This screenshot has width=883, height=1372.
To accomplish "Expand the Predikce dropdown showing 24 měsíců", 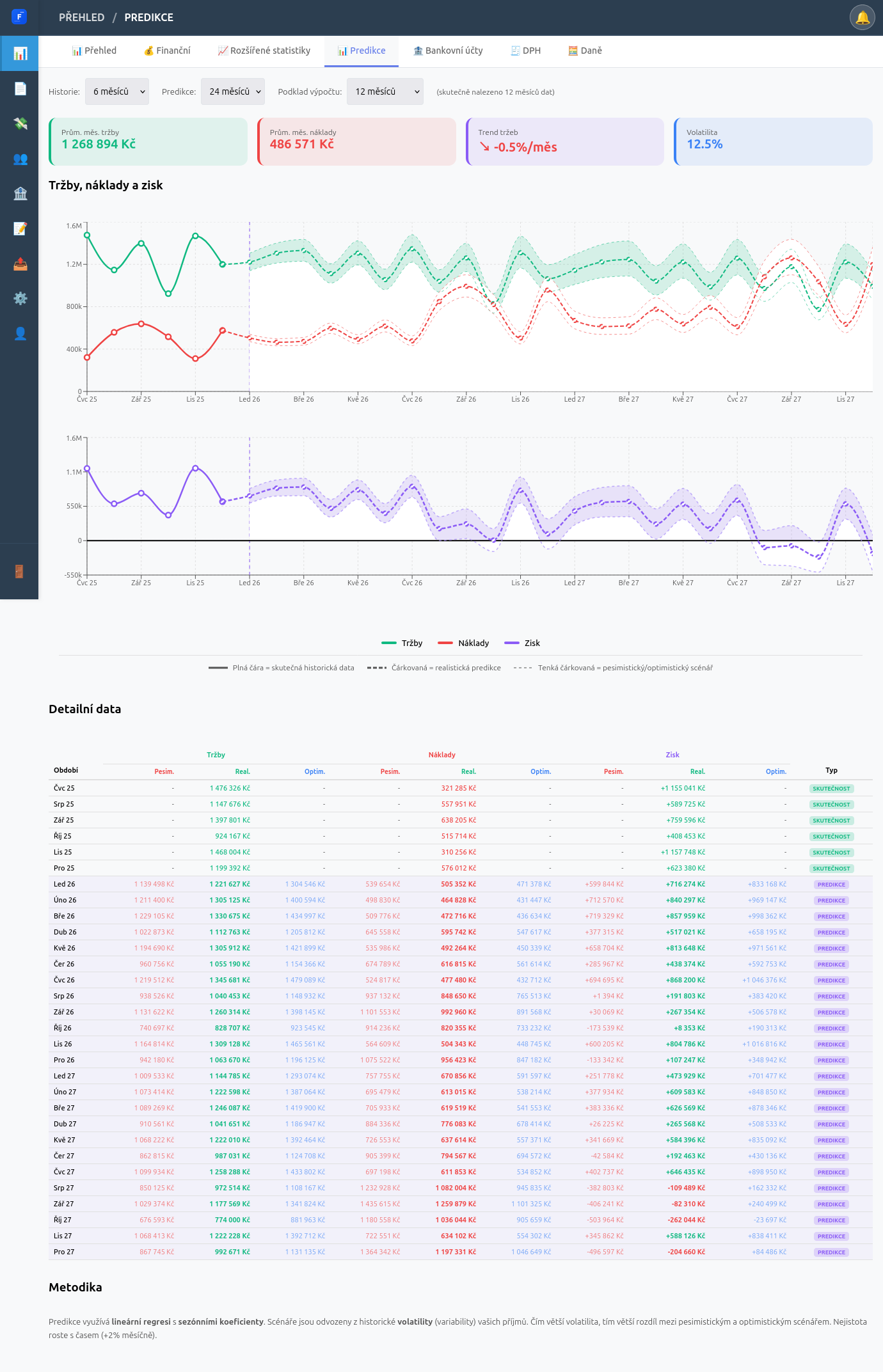I will [x=233, y=91].
